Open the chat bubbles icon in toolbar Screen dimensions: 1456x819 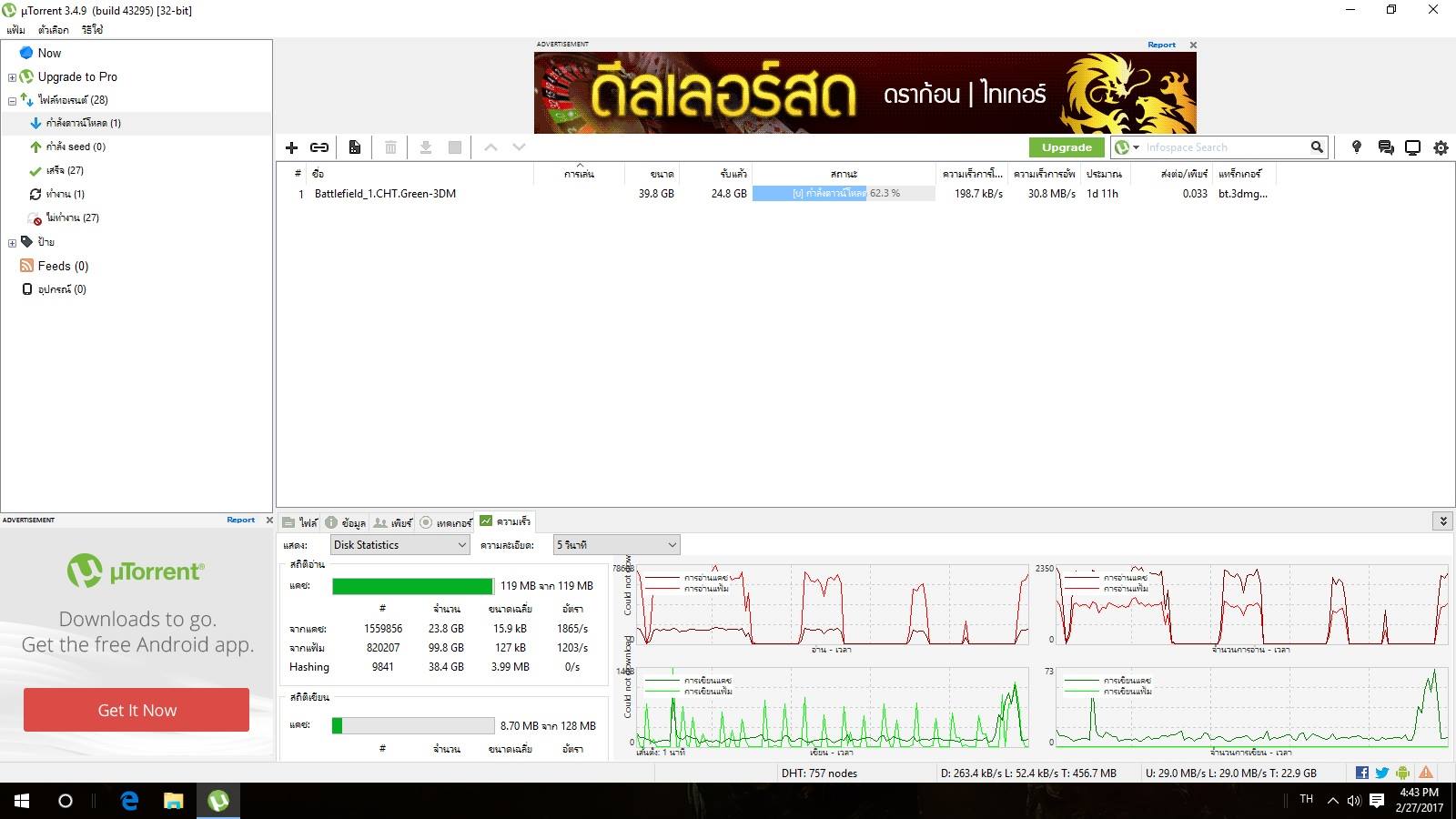tap(1386, 147)
